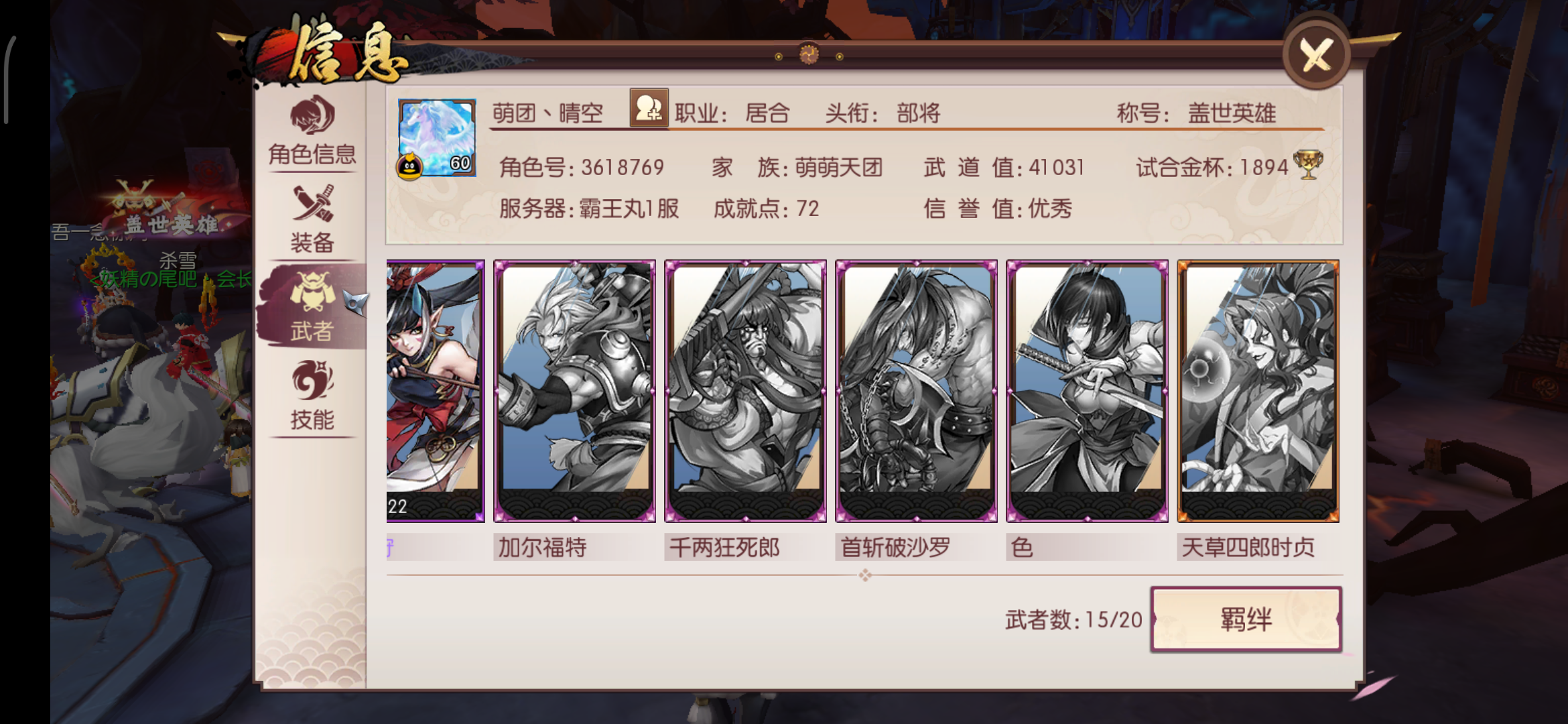Click the penguin icon on avatar
The height and width of the screenshot is (724, 1568).
click(x=409, y=166)
